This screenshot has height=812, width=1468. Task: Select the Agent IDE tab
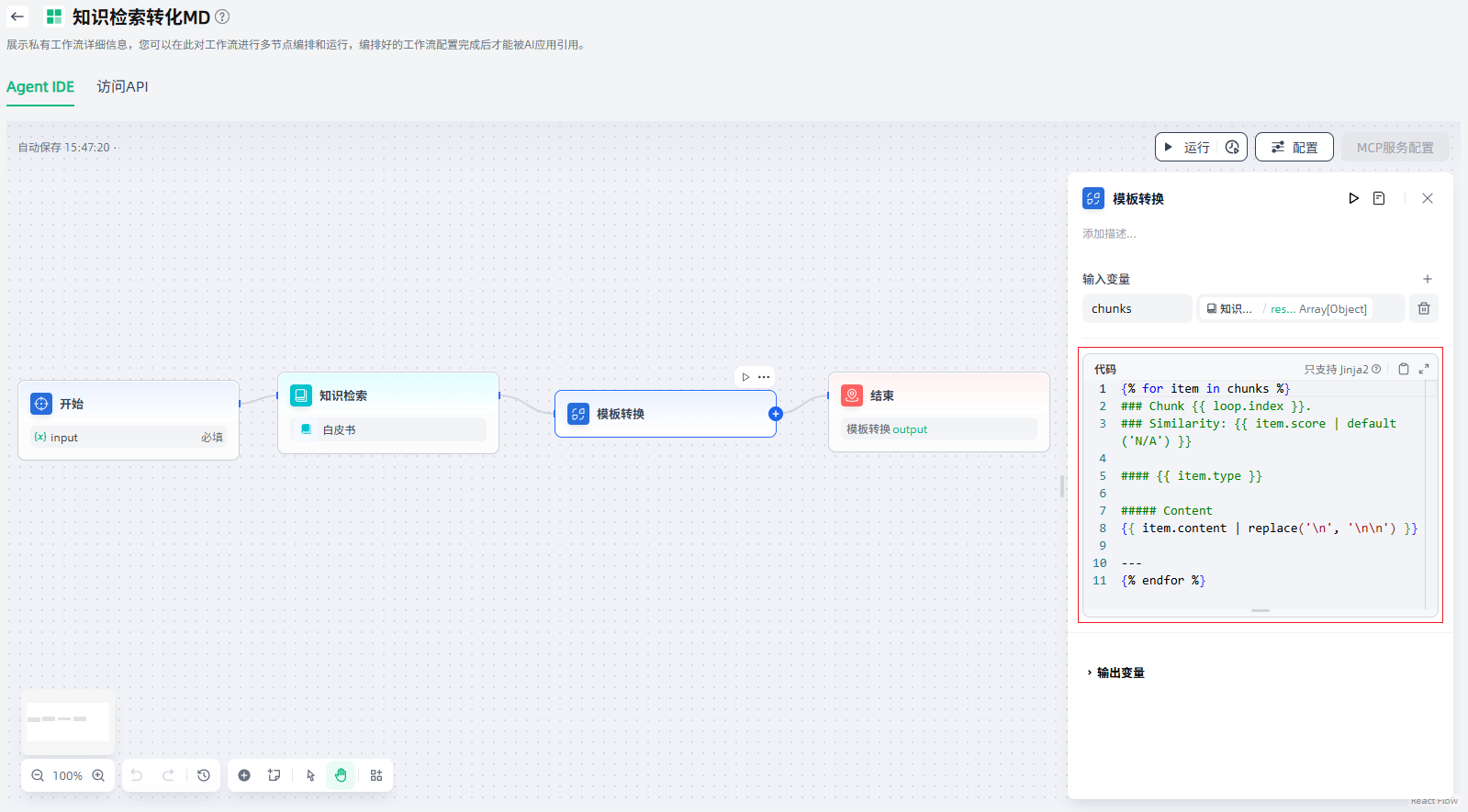pos(40,86)
